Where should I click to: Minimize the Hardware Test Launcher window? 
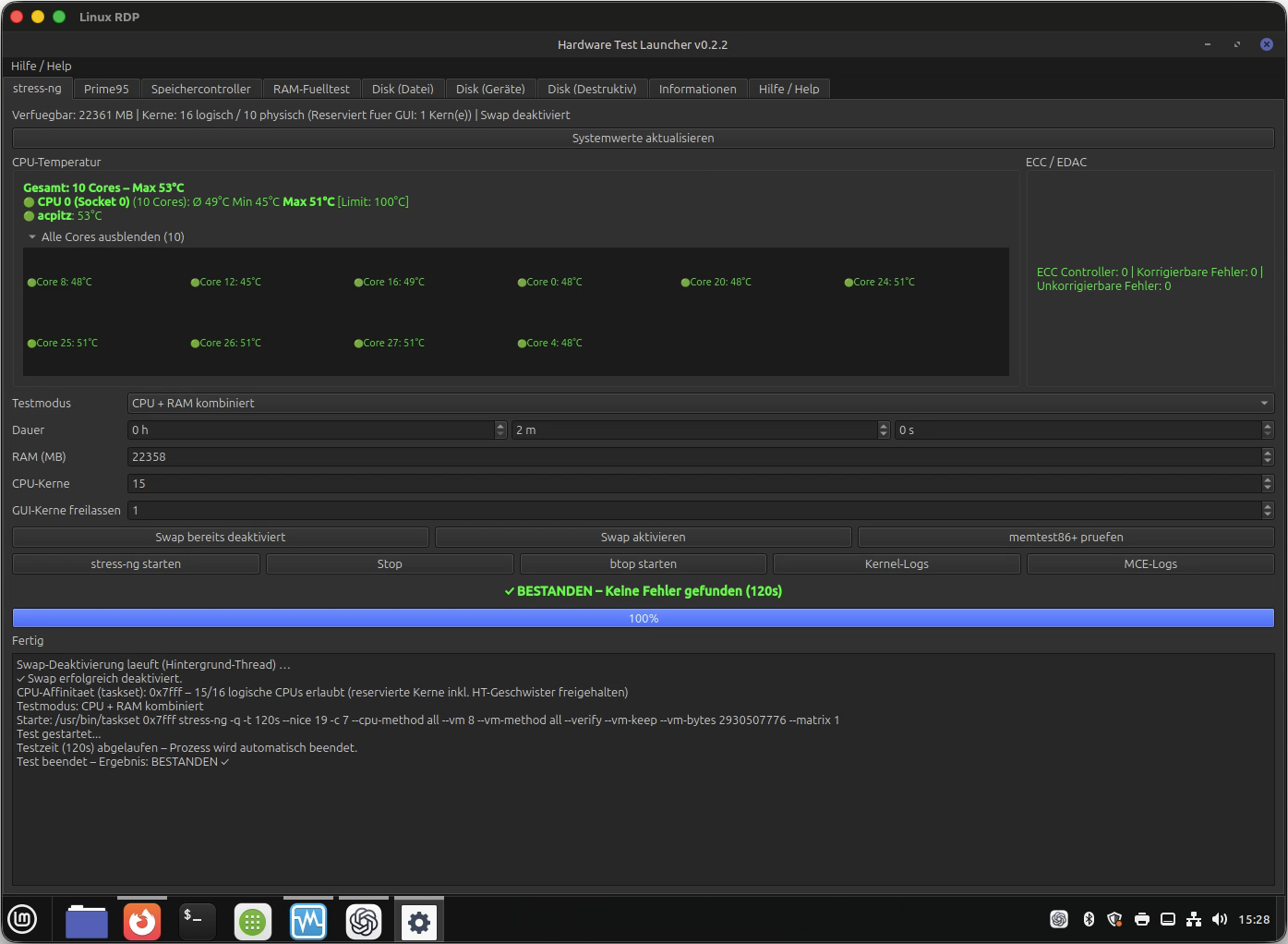1208,44
